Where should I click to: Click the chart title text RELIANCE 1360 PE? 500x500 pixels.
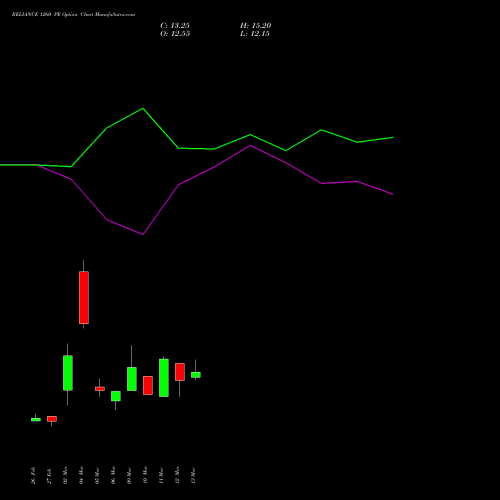point(35,15)
